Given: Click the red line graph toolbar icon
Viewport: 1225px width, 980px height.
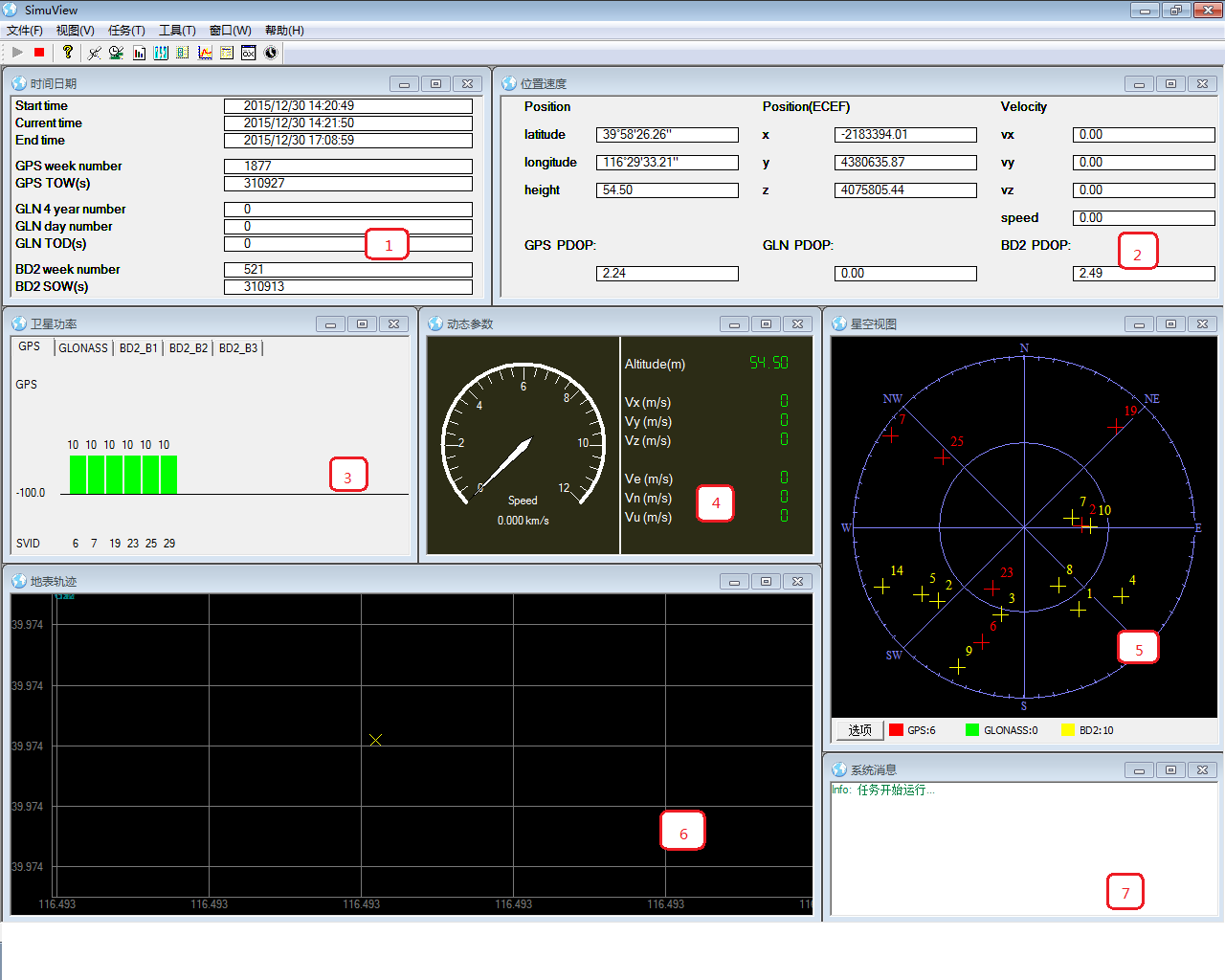Looking at the screenshot, I should point(205,53).
